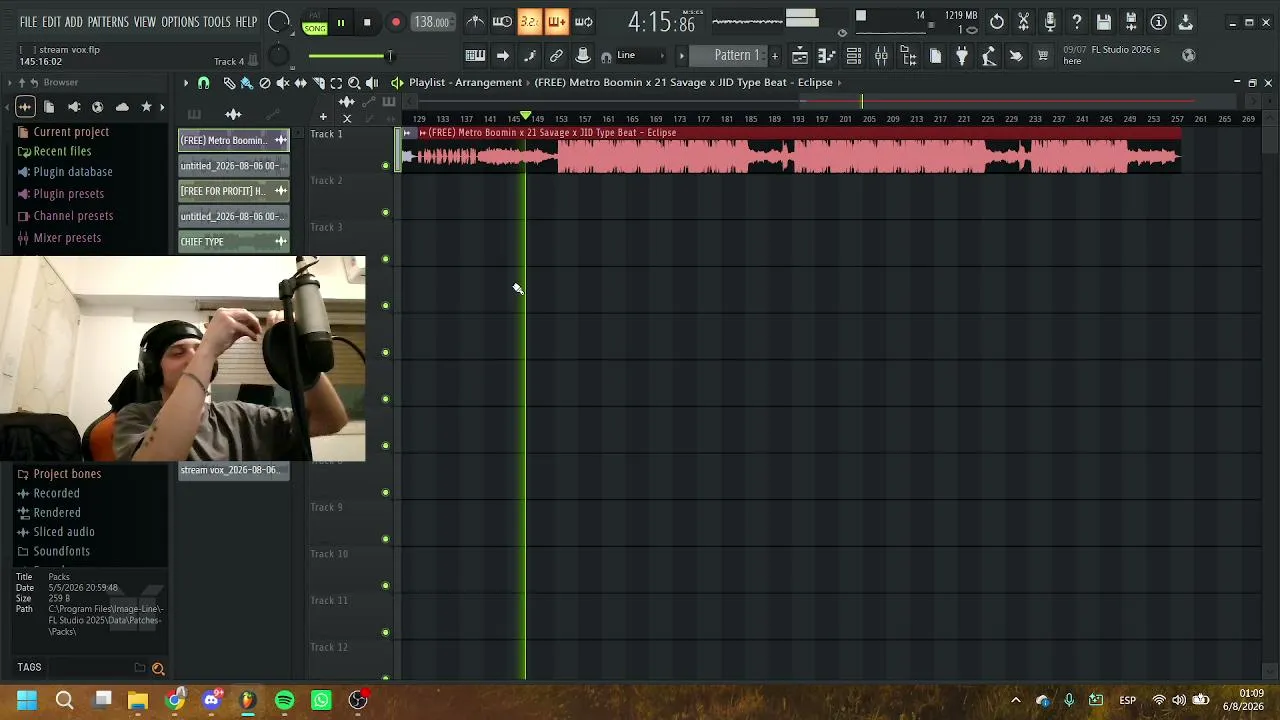Screen dimensions: 1280x720
Task: Expand the arrow after the Eclipse clip title
Action: tap(840, 83)
